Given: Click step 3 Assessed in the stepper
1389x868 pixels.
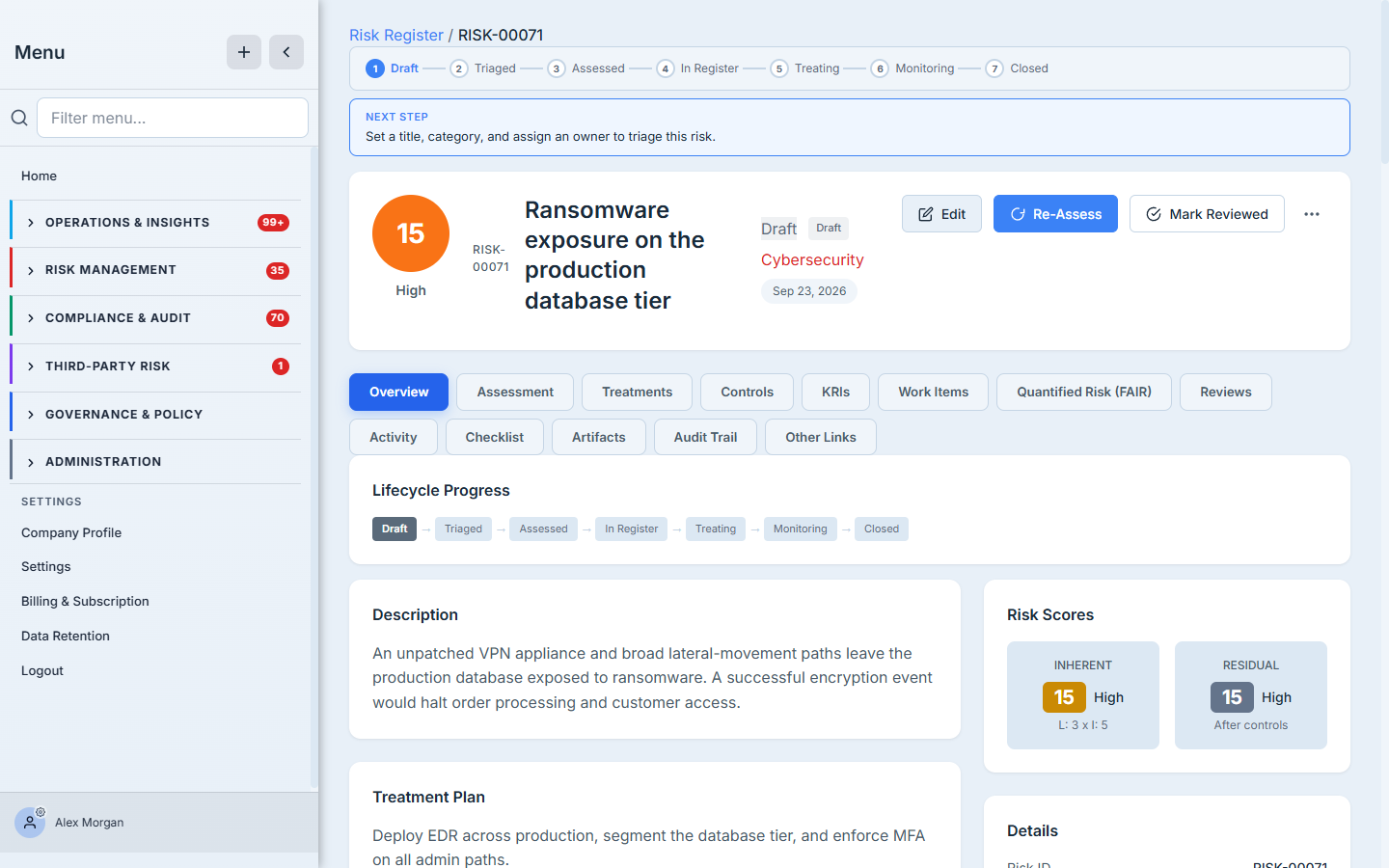Looking at the screenshot, I should coord(586,68).
